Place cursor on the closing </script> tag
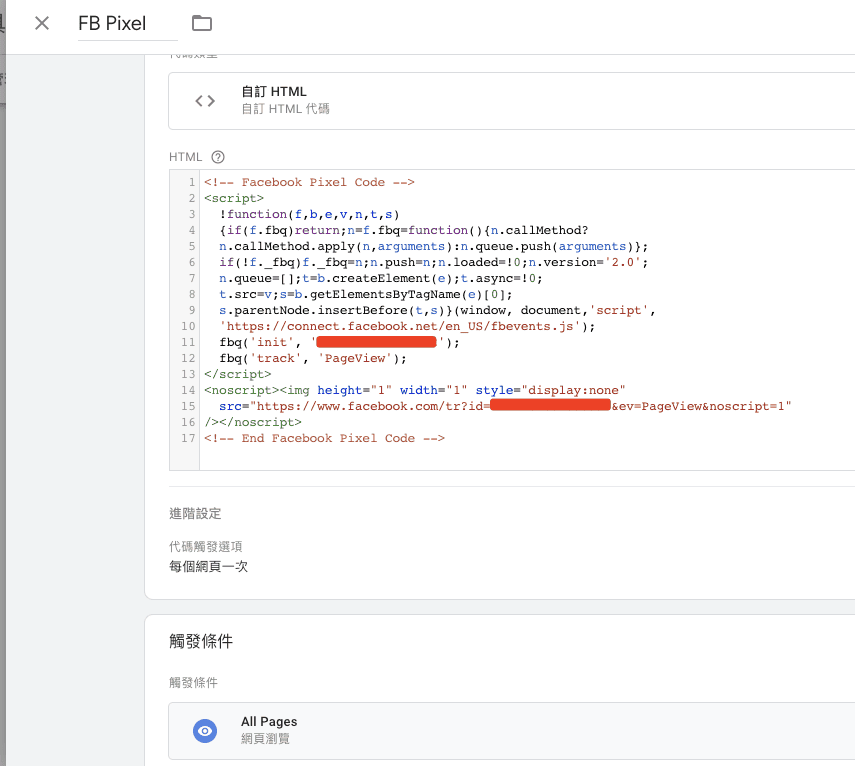 [237, 374]
